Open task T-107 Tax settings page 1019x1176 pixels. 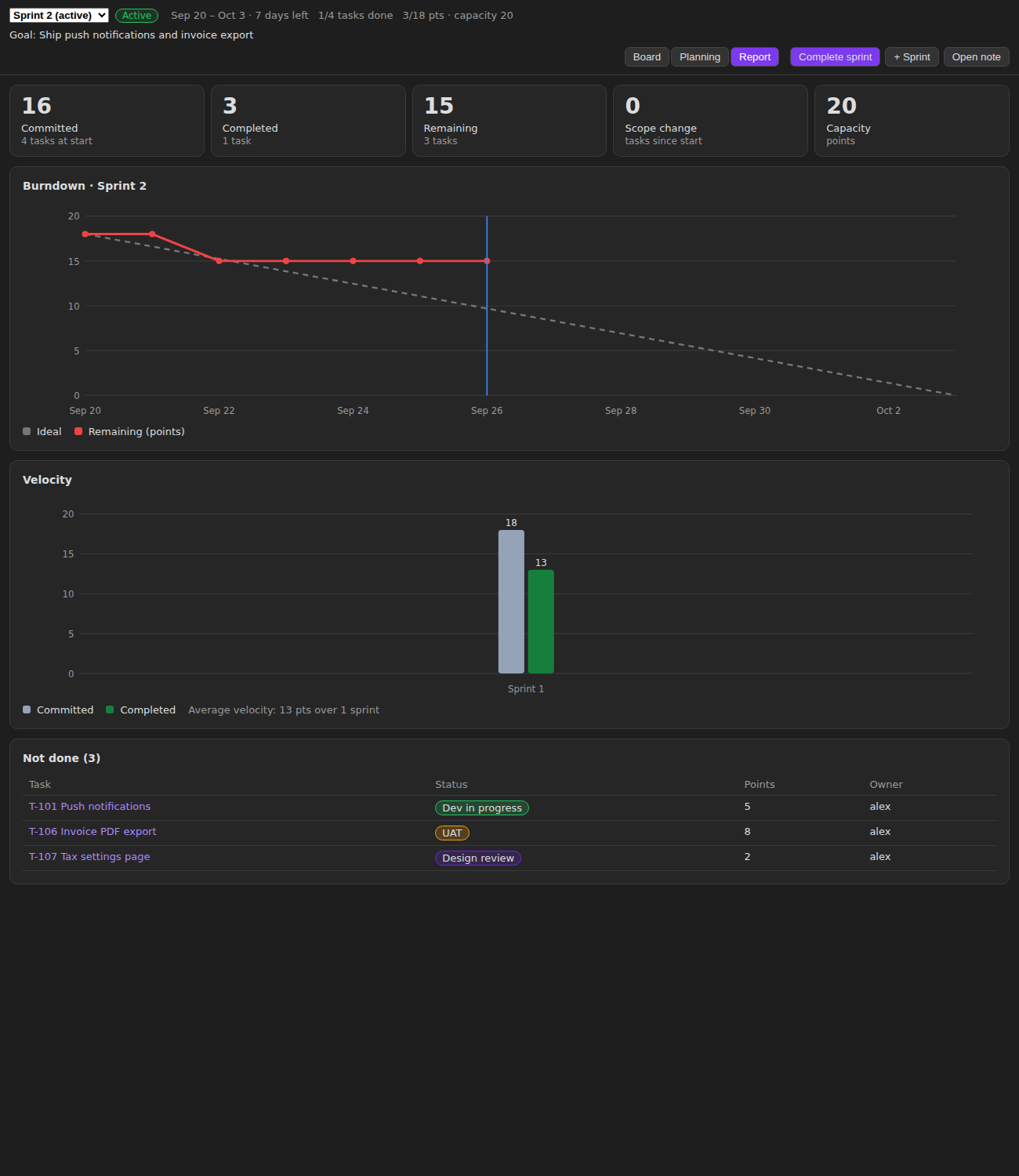(89, 857)
